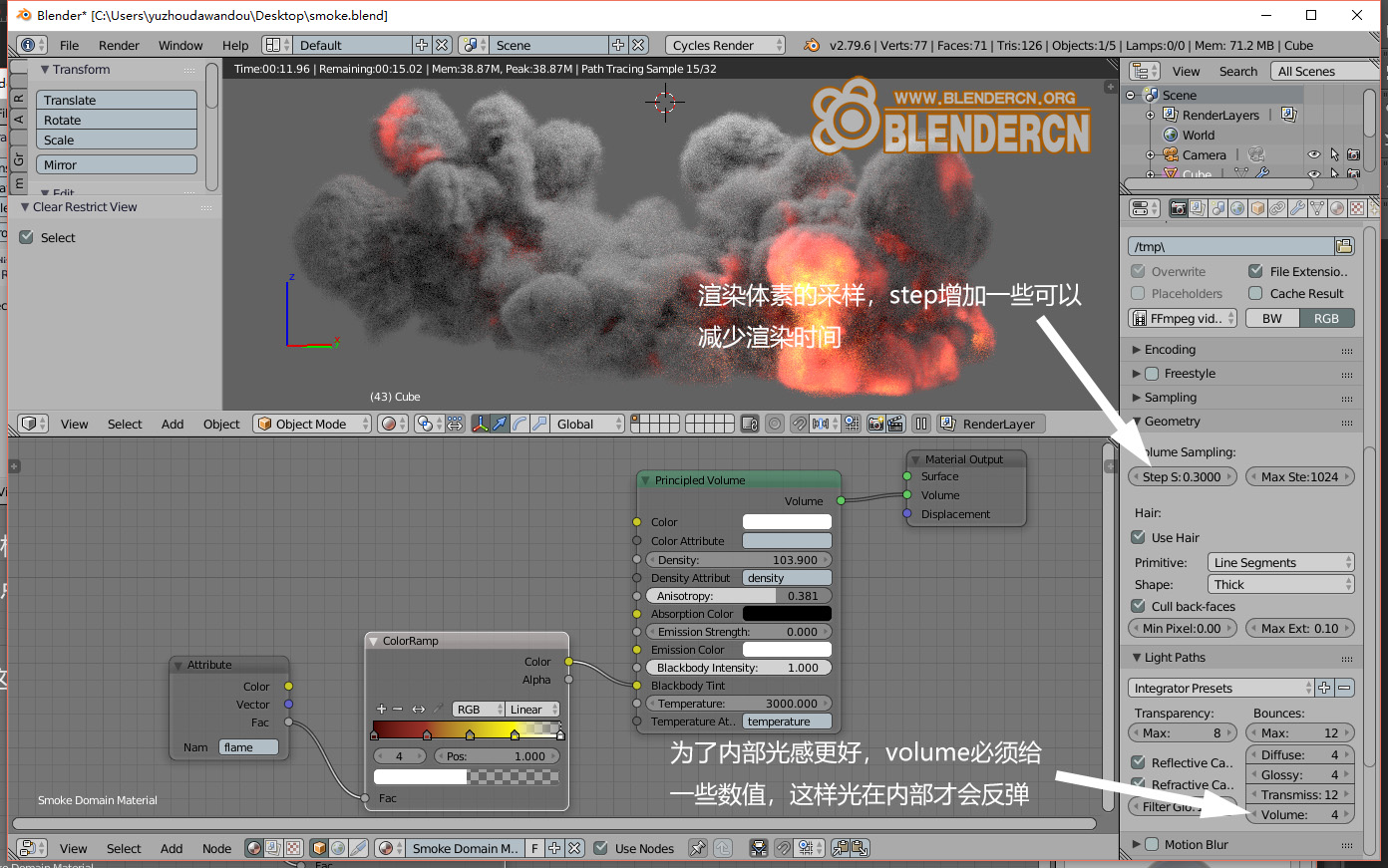The height and width of the screenshot is (868, 1388).
Task: Open Texture properties tab (checker icon)
Action: click(1357, 208)
